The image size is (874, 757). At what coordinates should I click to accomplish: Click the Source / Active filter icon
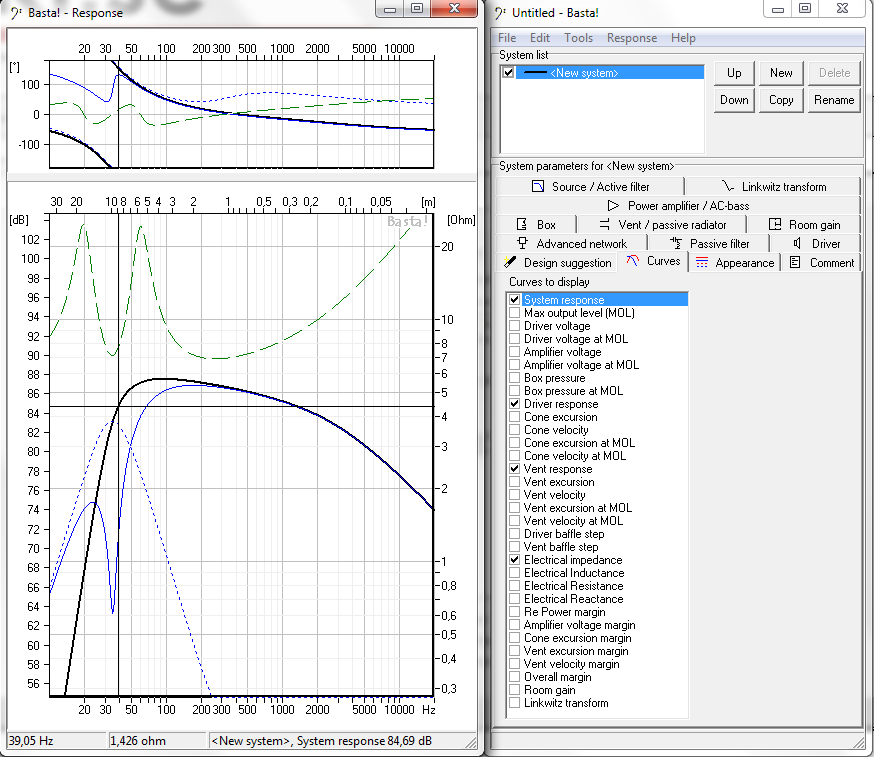point(537,186)
